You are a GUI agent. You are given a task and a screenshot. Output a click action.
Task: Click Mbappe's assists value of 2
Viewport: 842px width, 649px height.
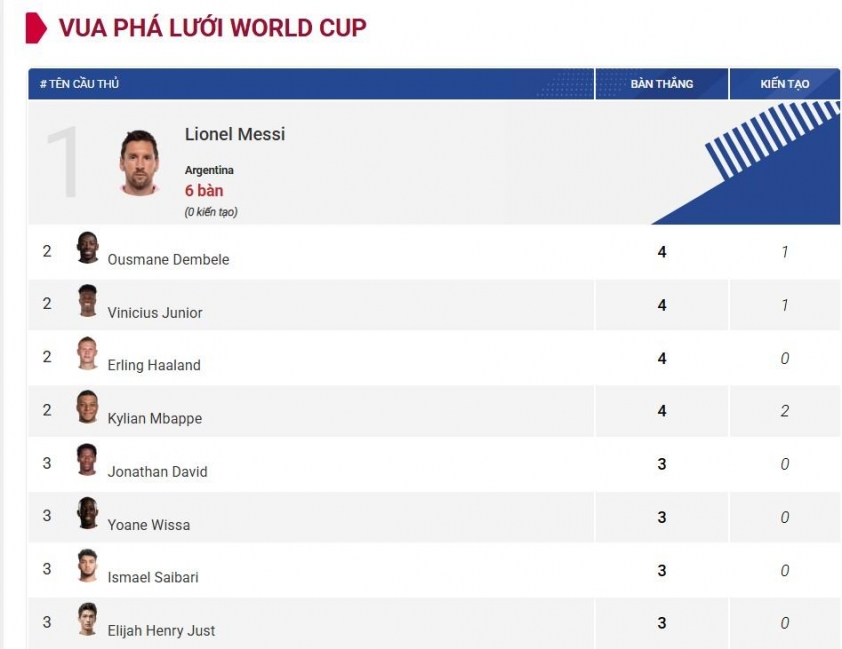point(785,411)
